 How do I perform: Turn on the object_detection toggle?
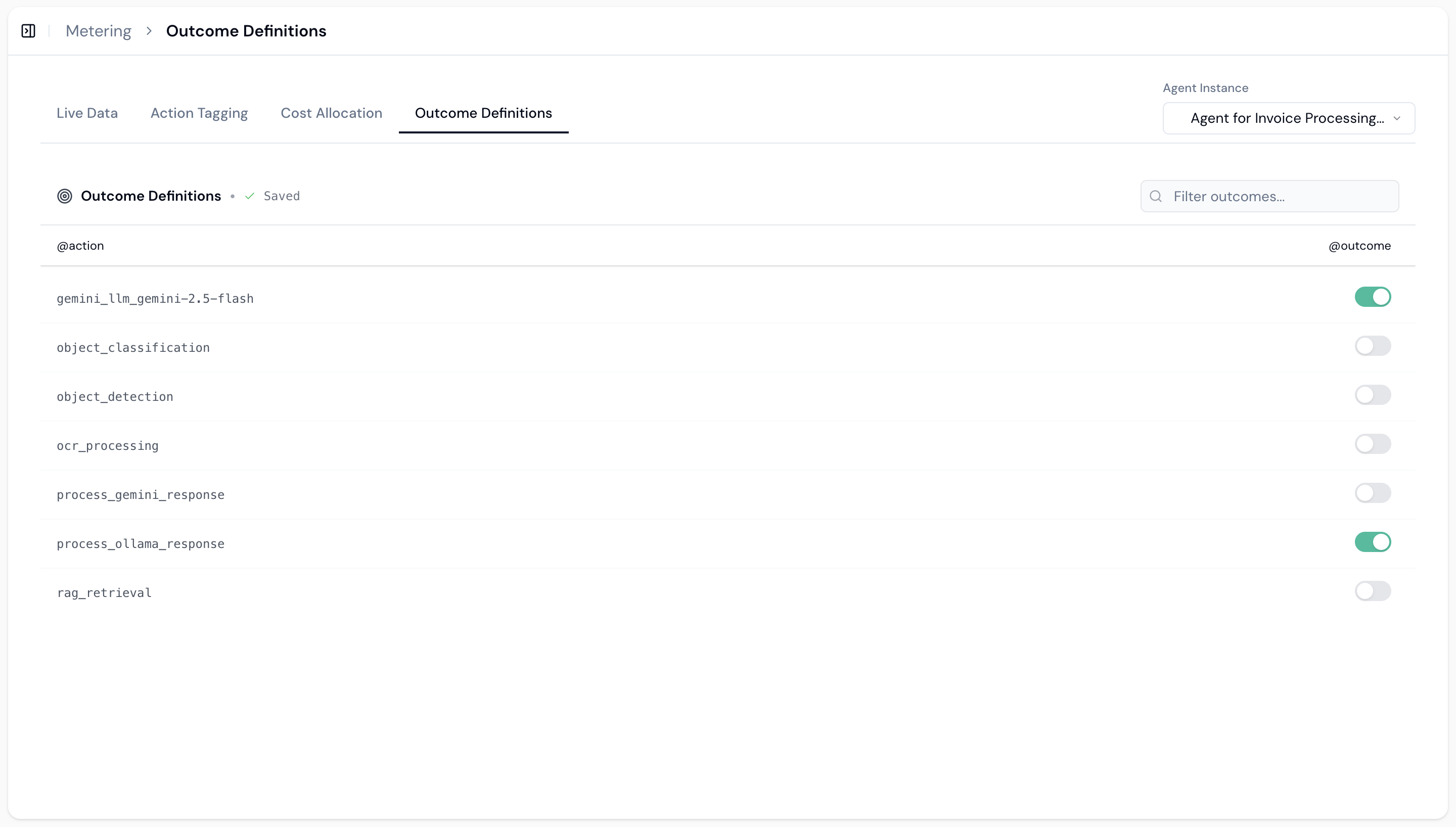tap(1373, 395)
